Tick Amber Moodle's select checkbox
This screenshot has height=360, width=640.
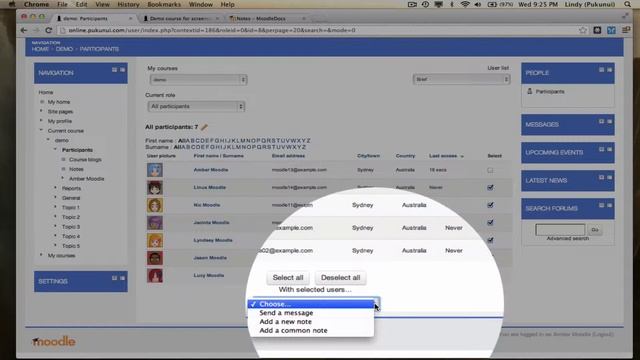point(490,170)
